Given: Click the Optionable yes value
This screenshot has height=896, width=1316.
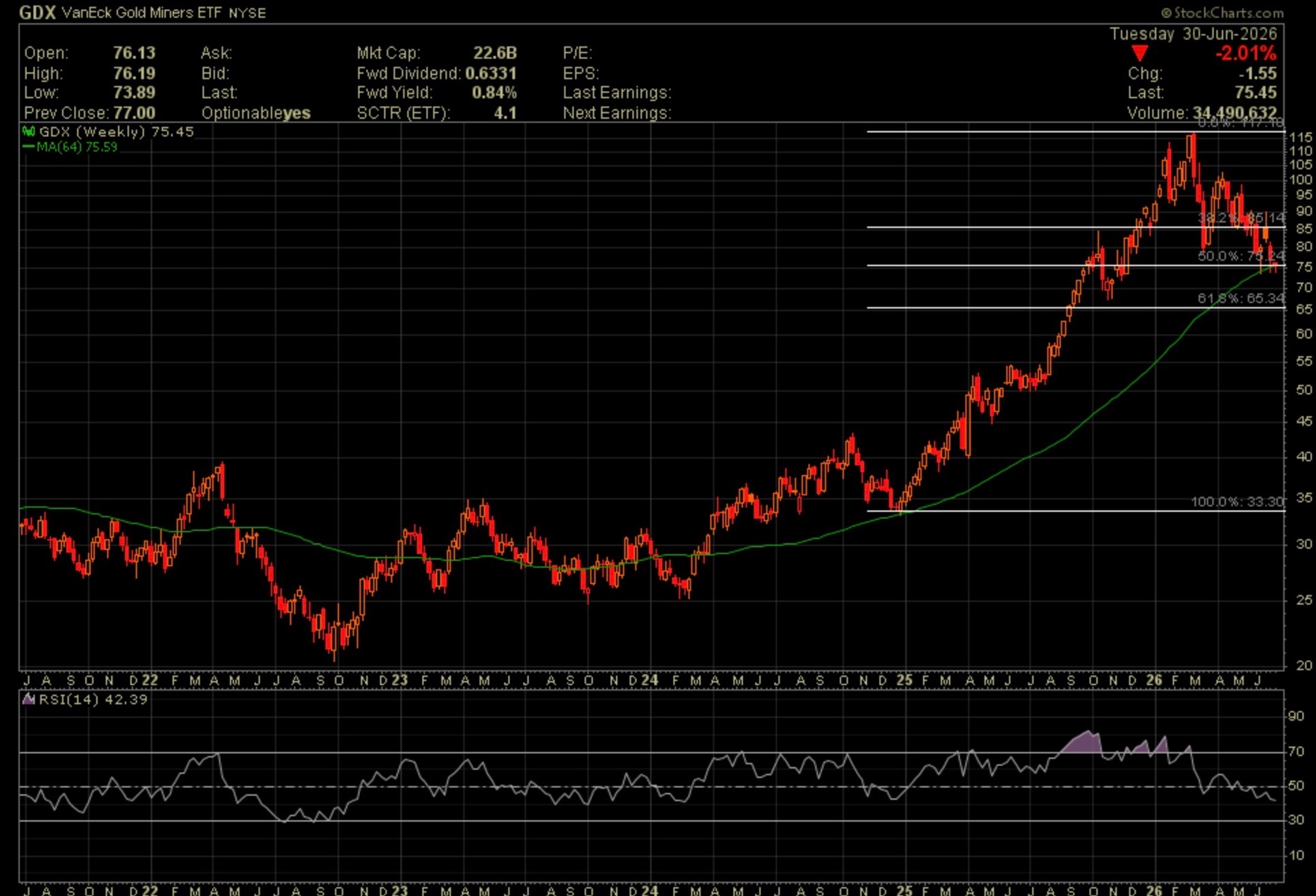Looking at the screenshot, I should coord(297,113).
